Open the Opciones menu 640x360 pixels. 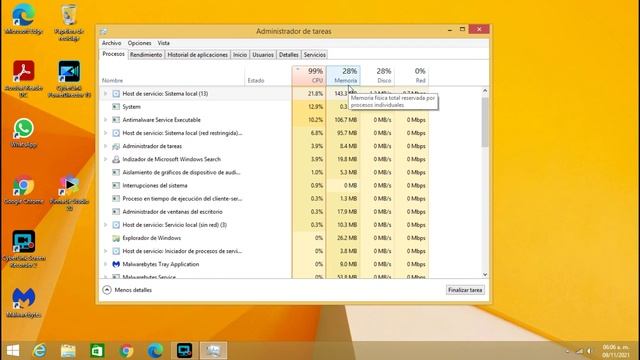coord(139,43)
